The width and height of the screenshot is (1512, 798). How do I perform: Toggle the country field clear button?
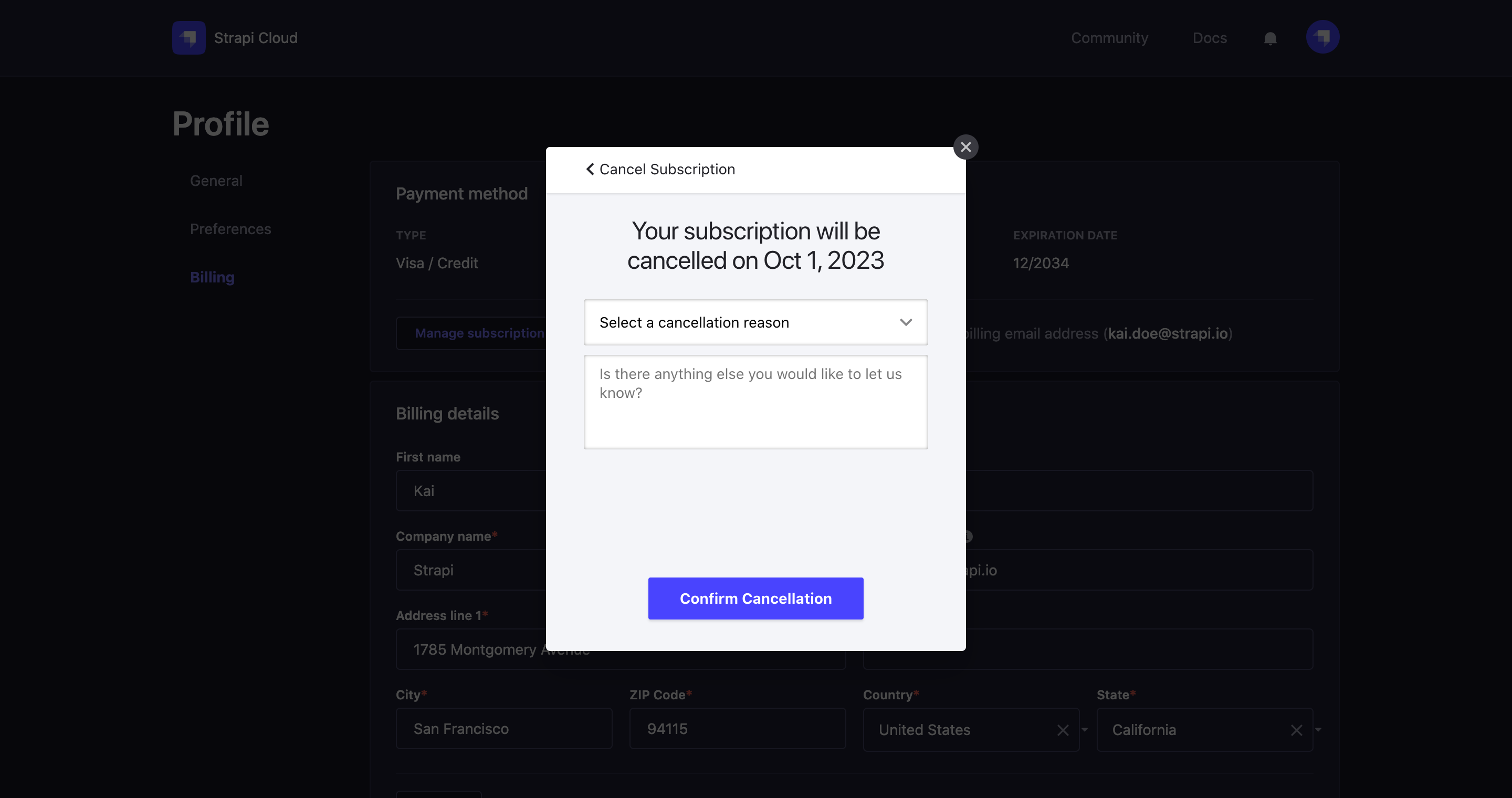[x=1063, y=730]
